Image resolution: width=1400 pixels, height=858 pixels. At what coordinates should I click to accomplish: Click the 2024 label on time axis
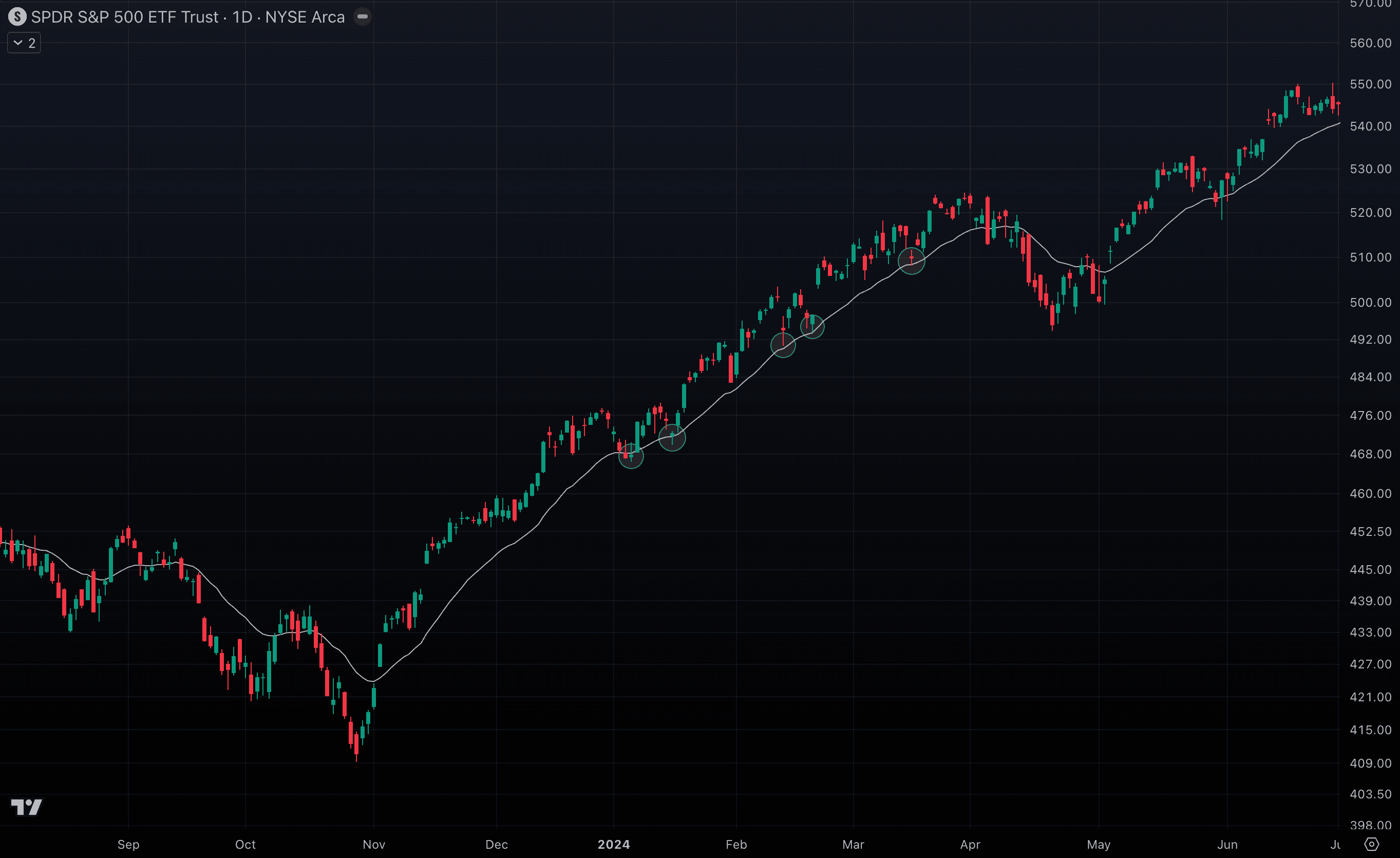point(614,844)
